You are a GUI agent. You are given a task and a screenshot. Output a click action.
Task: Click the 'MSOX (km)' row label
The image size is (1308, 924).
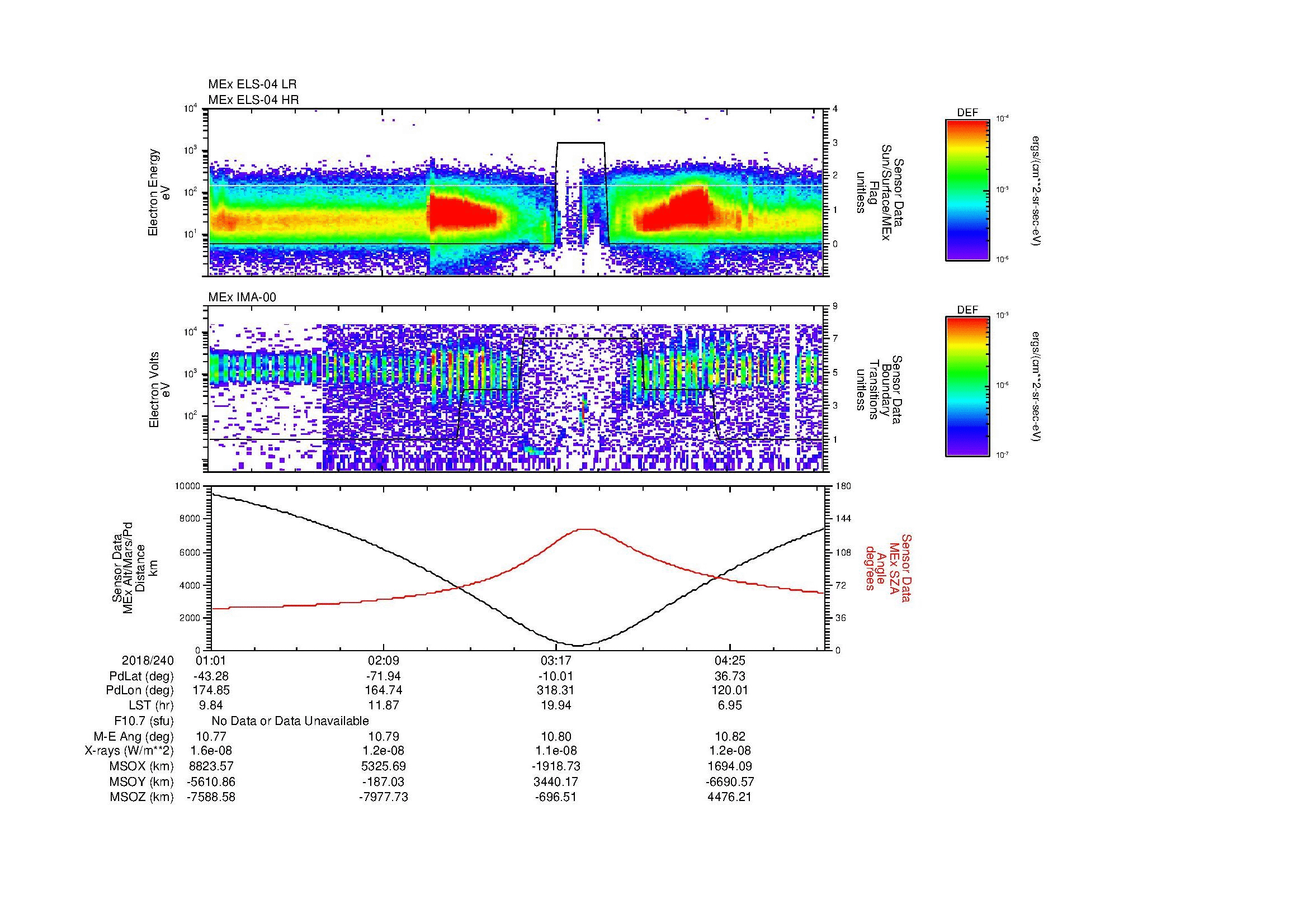pyautogui.click(x=142, y=766)
